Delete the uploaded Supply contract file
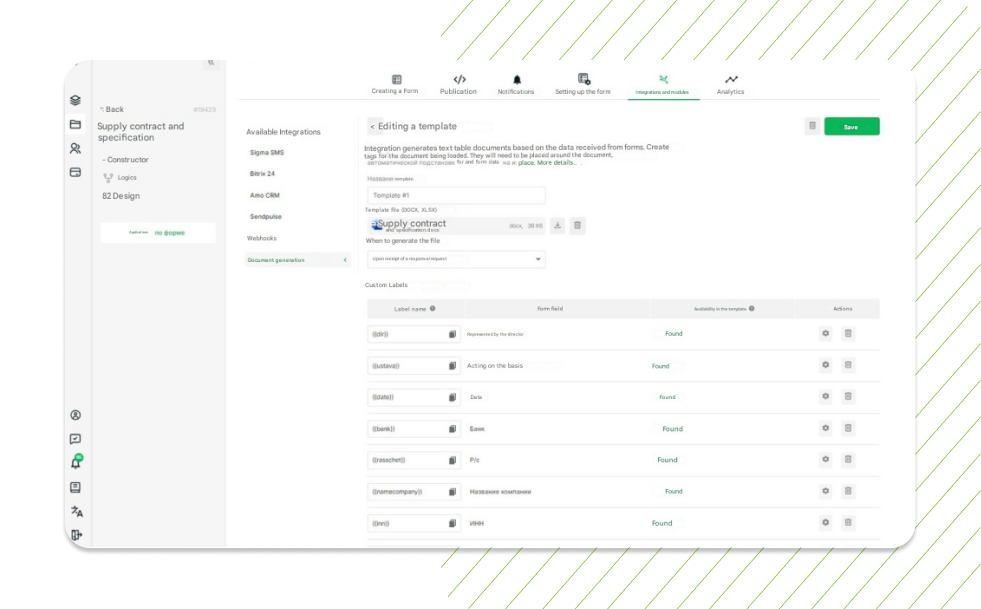The image size is (981, 609). tap(577, 226)
